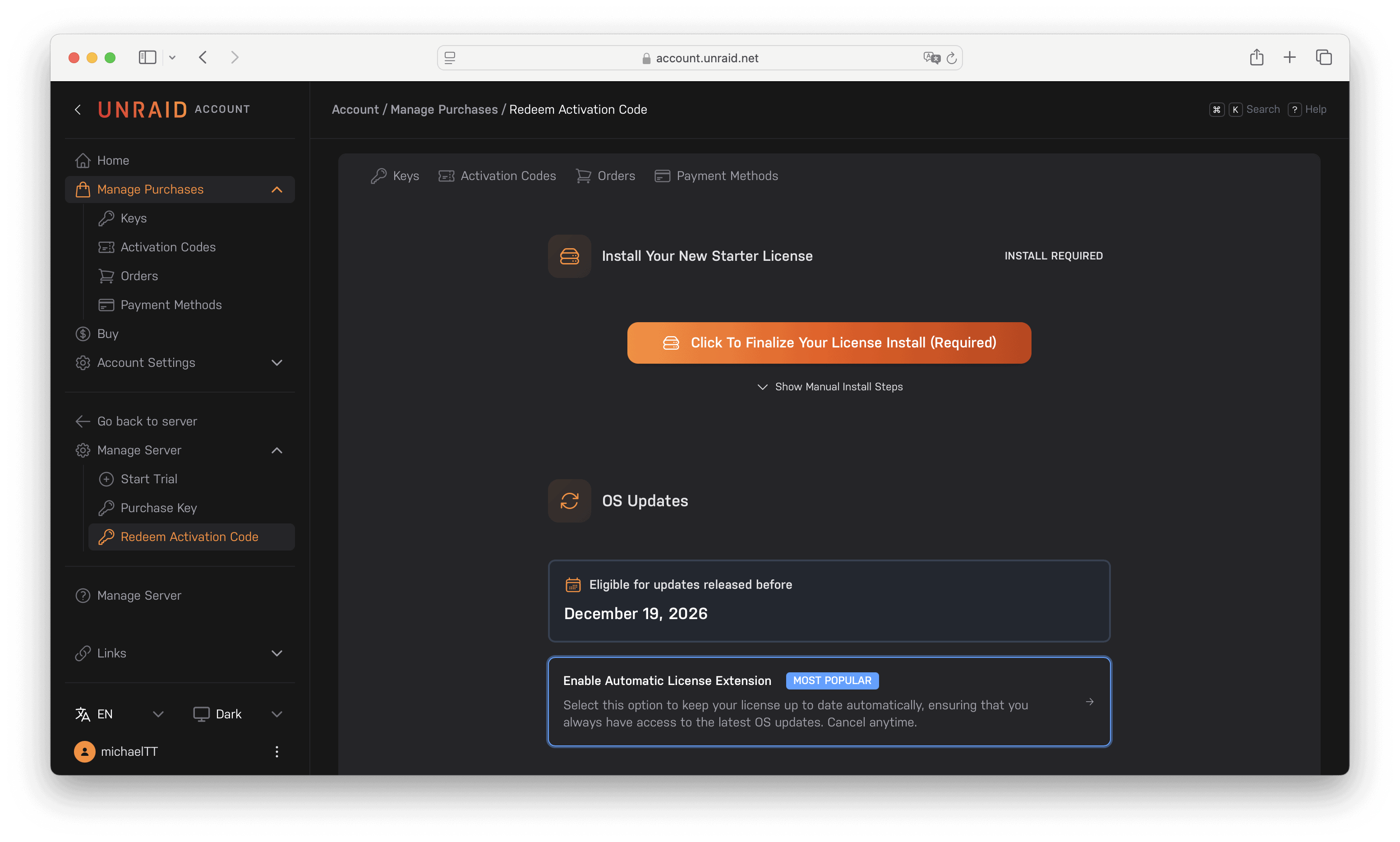
Task: Collapse the Manage Purchases section
Action: coord(277,190)
